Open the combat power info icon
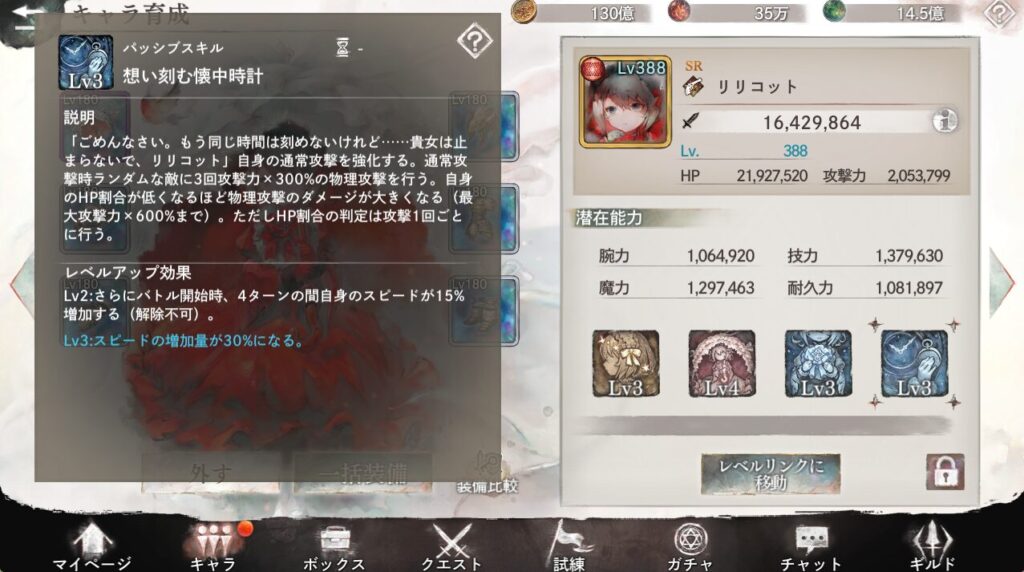Screen dimensions: 1024x572 (x=944, y=121)
